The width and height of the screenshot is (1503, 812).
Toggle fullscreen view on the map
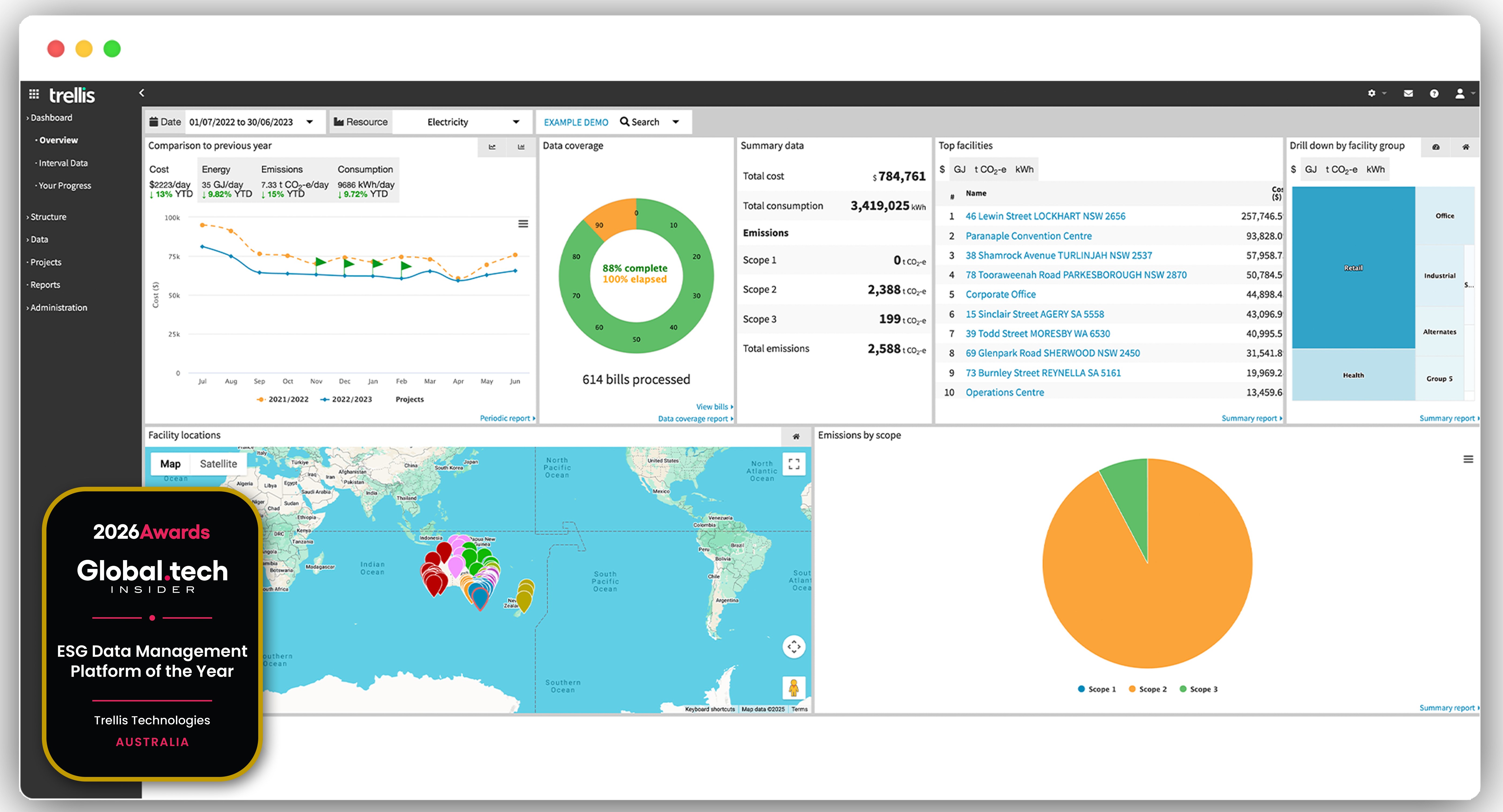794,464
